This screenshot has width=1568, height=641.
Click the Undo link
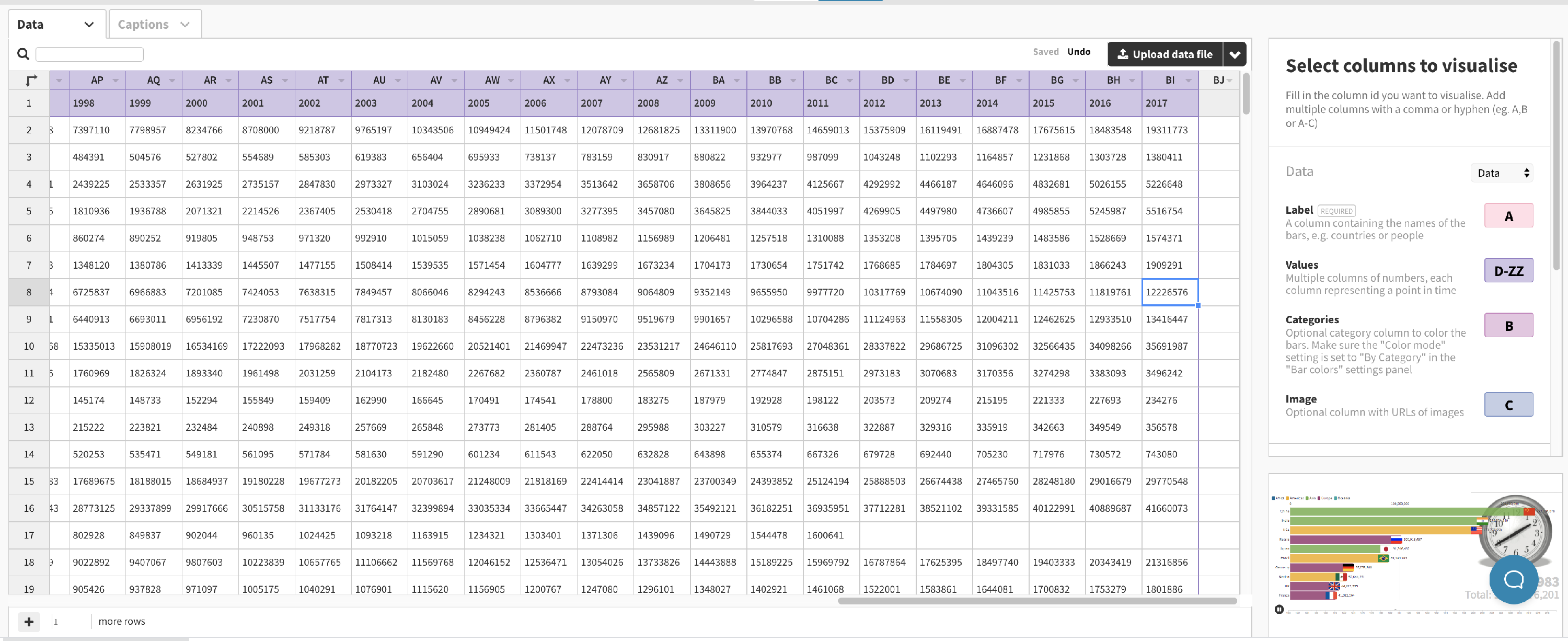[x=1079, y=52]
